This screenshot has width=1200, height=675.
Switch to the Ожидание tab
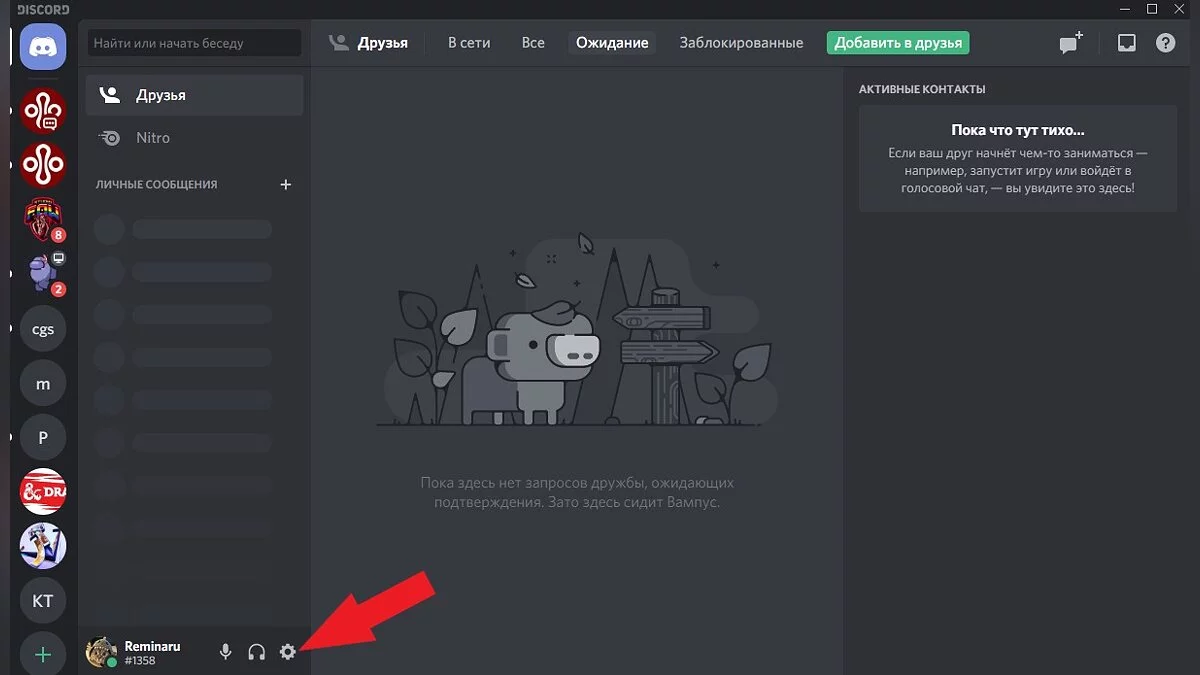point(612,43)
